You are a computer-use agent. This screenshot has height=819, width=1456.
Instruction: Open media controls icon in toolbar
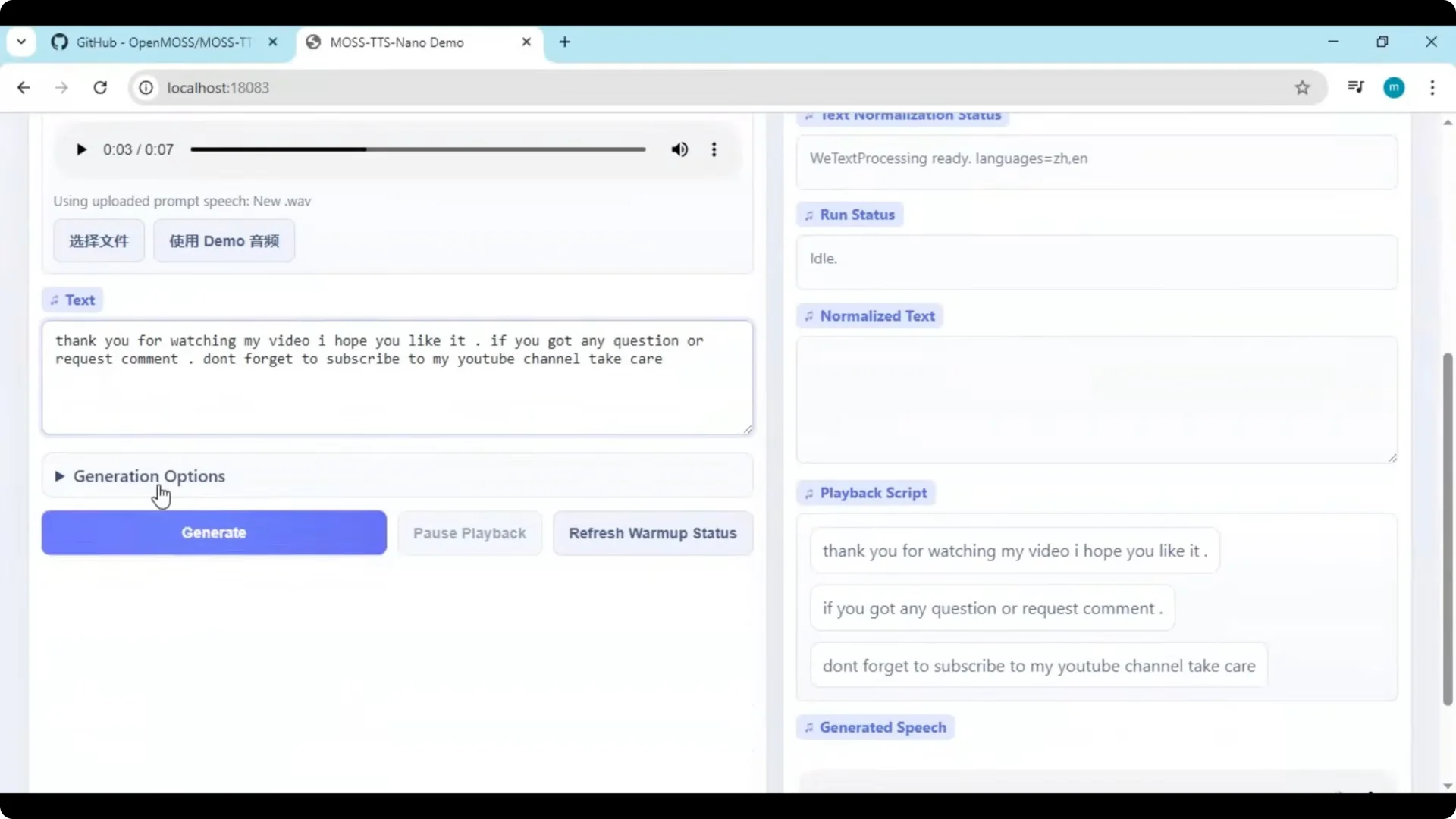pos(1356,87)
